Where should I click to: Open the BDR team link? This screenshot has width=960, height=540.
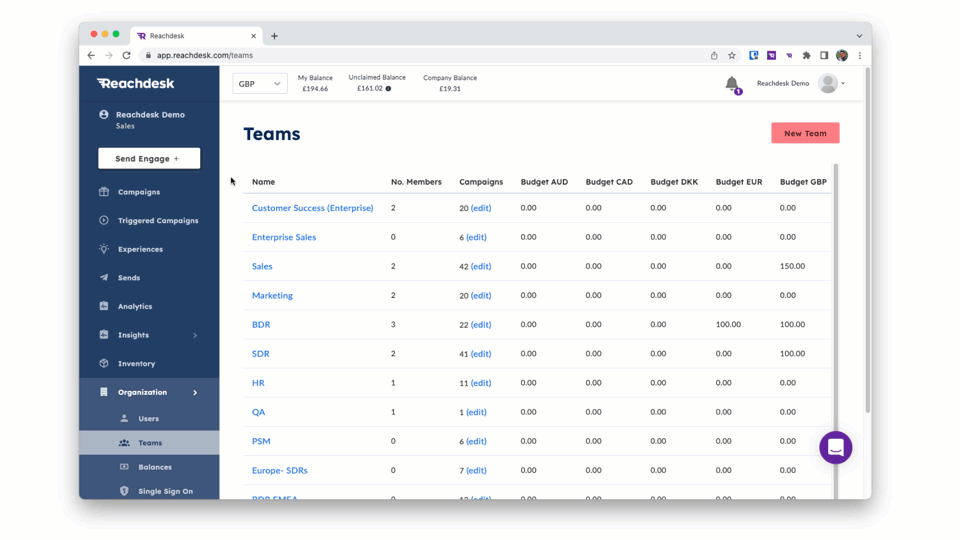[x=261, y=324]
